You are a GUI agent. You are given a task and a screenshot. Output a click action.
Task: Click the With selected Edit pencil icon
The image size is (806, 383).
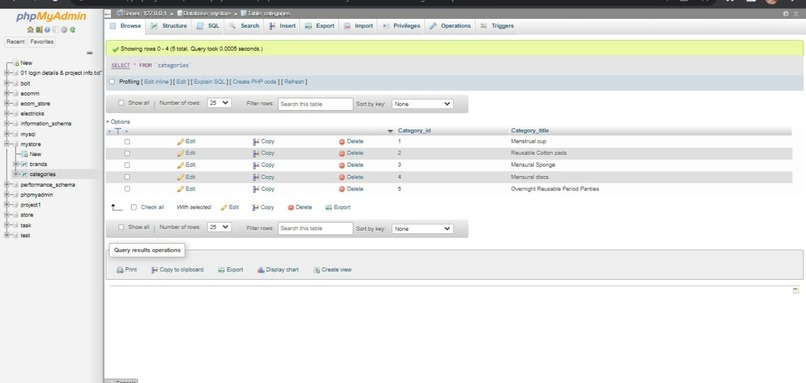224,207
